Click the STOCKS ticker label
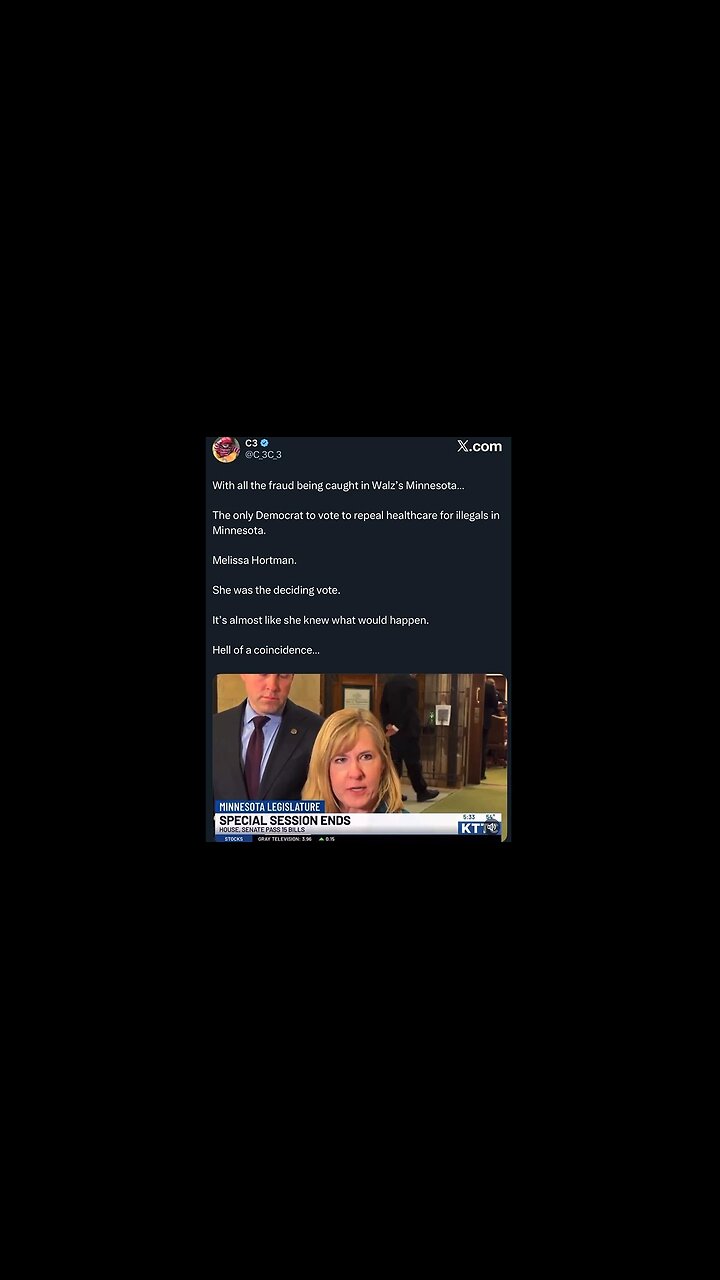The image size is (720, 1280). (233, 839)
